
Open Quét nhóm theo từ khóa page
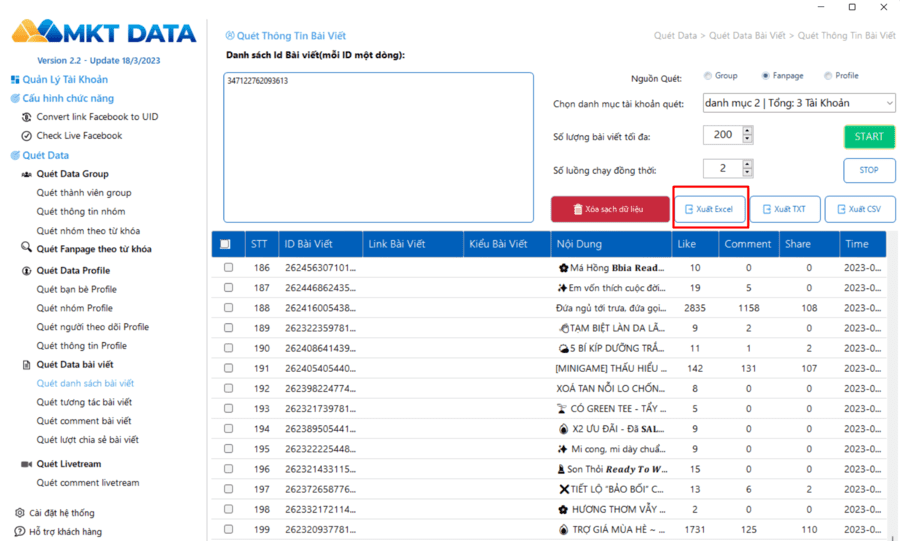(x=88, y=231)
